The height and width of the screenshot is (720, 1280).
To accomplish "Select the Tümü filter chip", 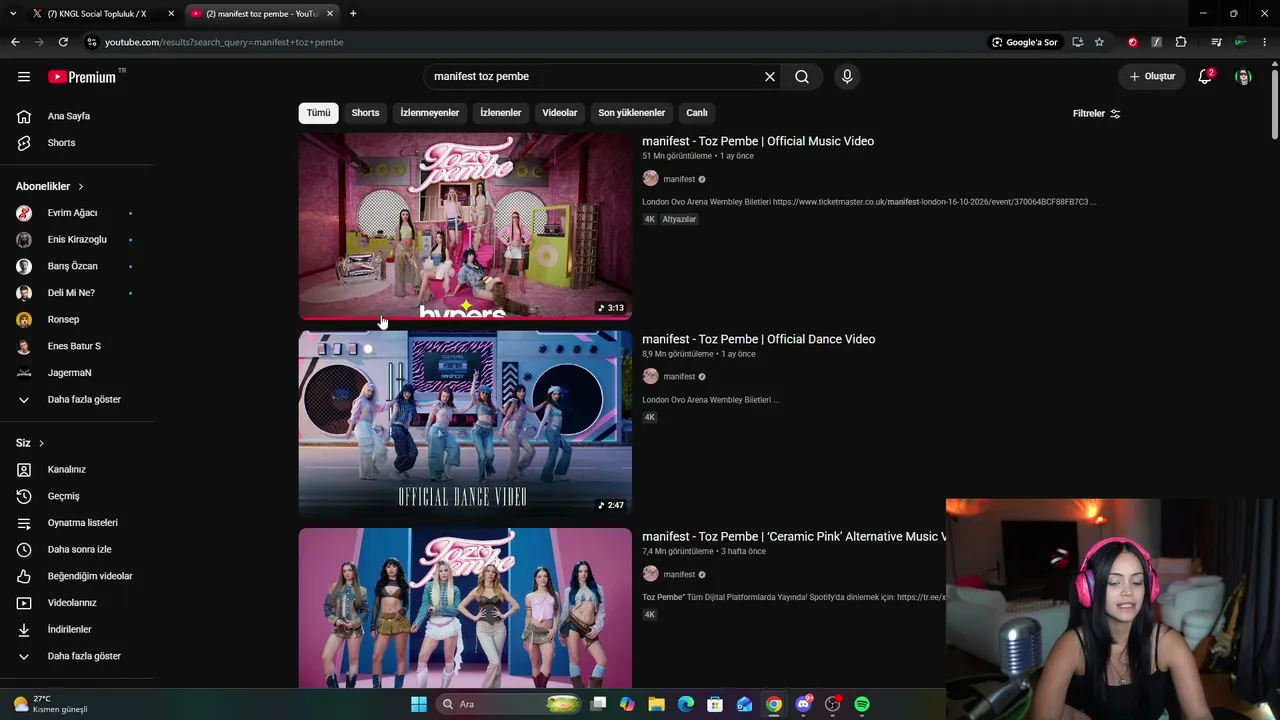I will pyautogui.click(x=318, y=113).
